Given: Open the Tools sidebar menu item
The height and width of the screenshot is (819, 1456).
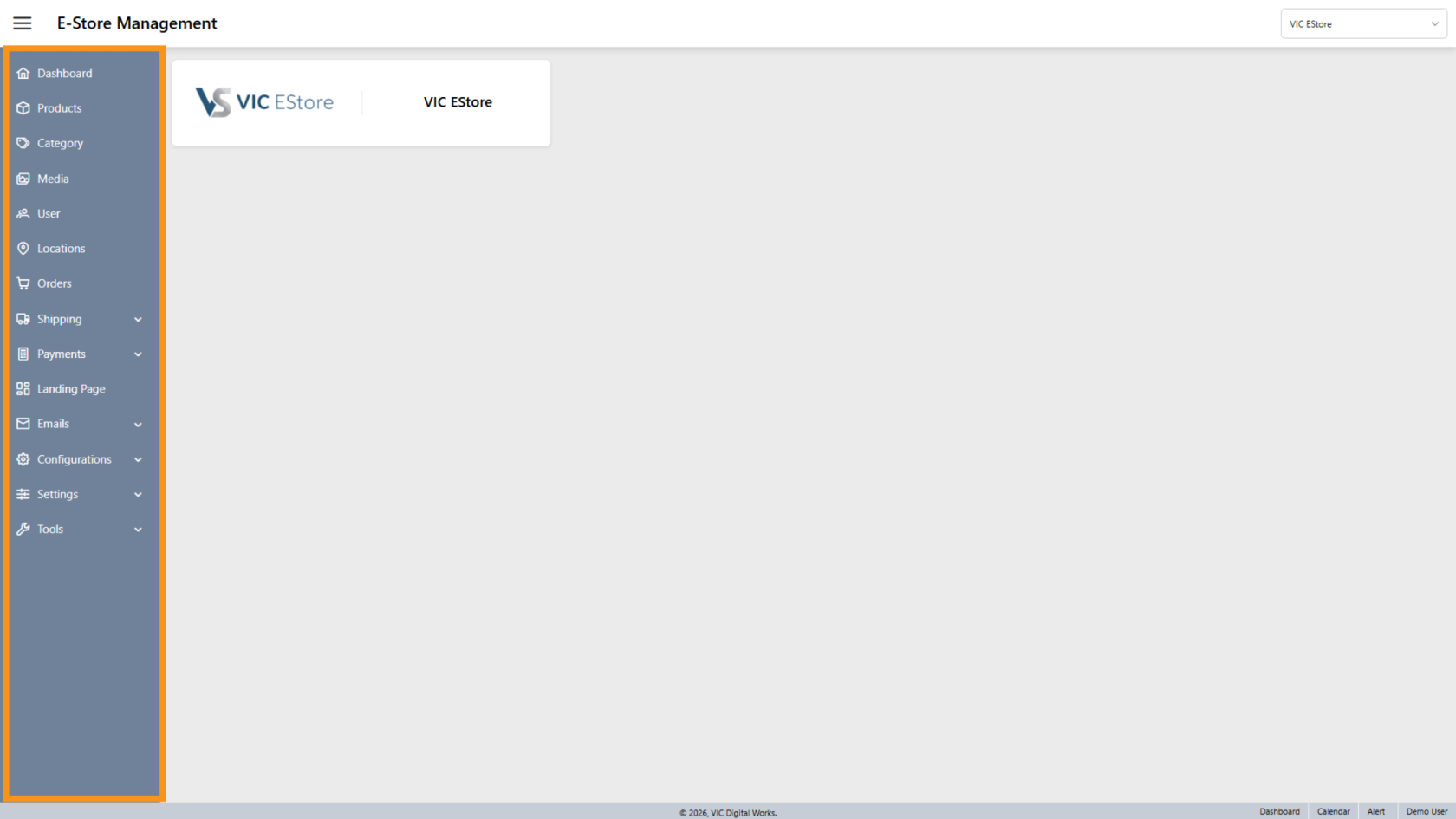Looking at the screenshot, I should pyautogui.click(x=50, y=529).
